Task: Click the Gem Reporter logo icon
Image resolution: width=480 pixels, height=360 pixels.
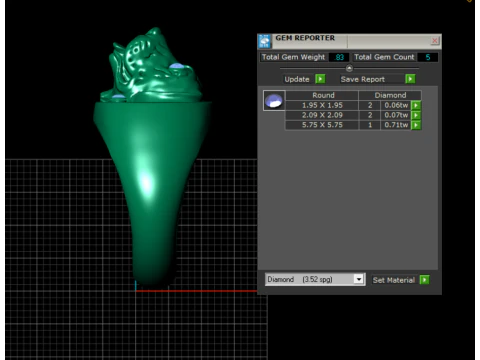Action: pos(265,41)
